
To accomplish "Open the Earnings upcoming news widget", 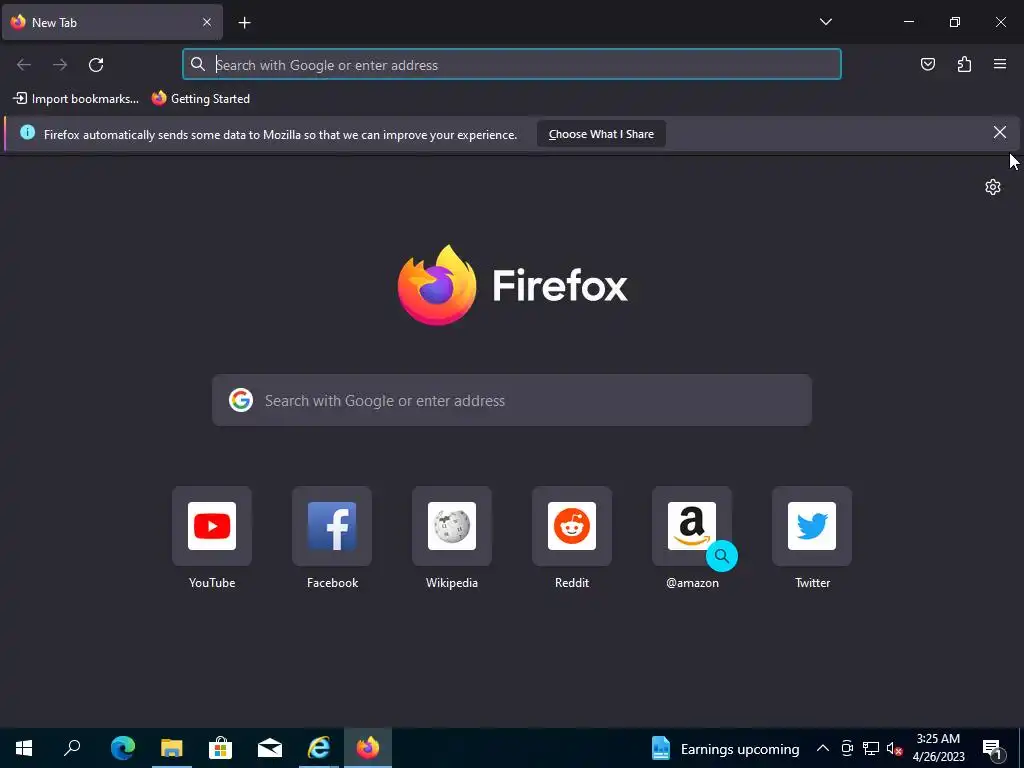I will (726, 748).
